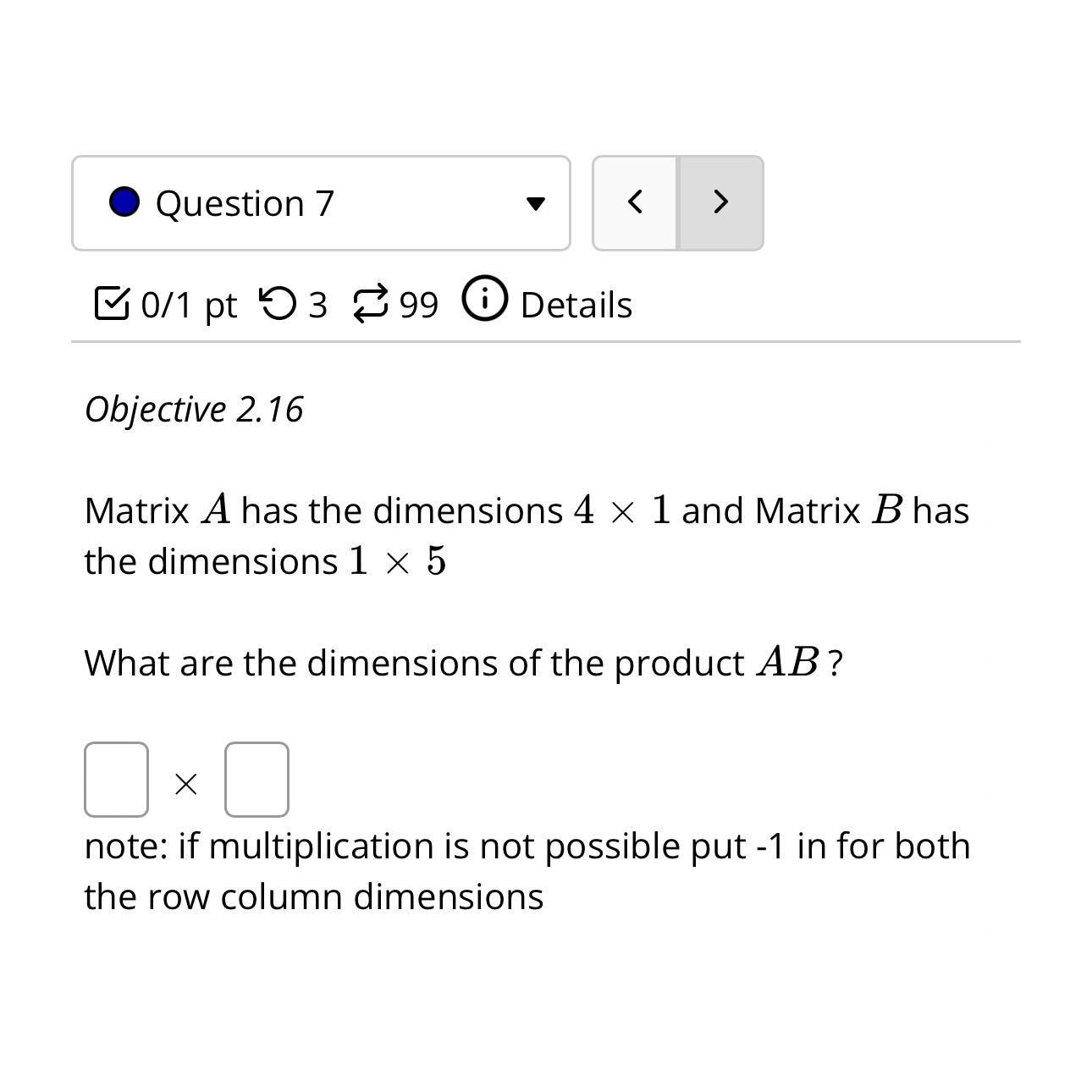This screenshot has width=1092, height=1092.
Task: Select Question 7 from the question selector
Action: pyautogui.click(x=245, y=203)
